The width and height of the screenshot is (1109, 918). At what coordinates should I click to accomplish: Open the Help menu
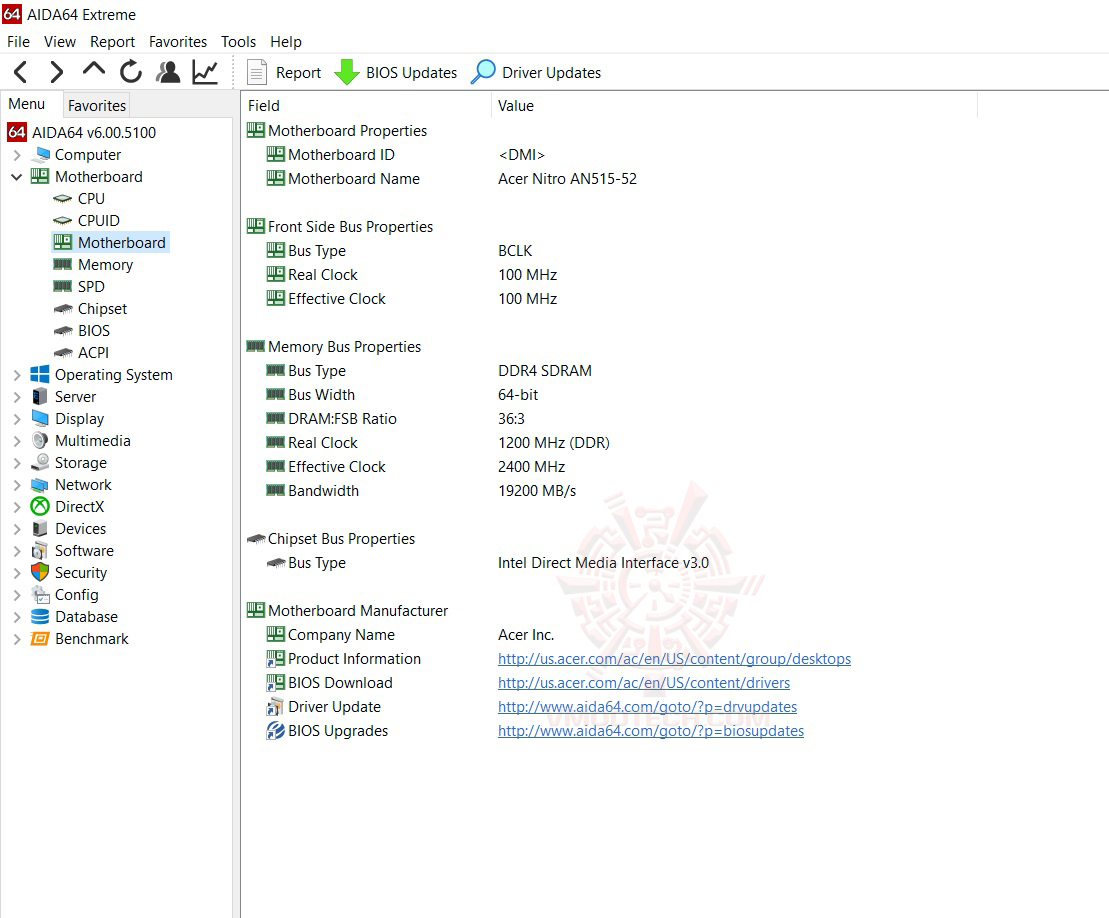(x=286, y=42)
